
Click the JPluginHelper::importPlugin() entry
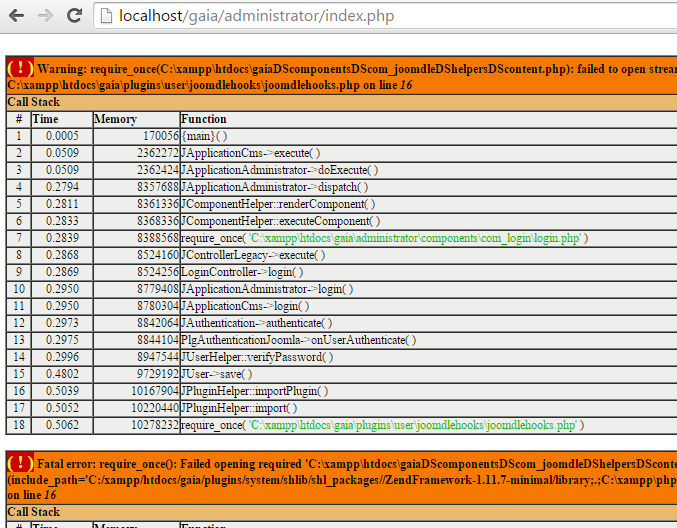click(x=254, y=391)
